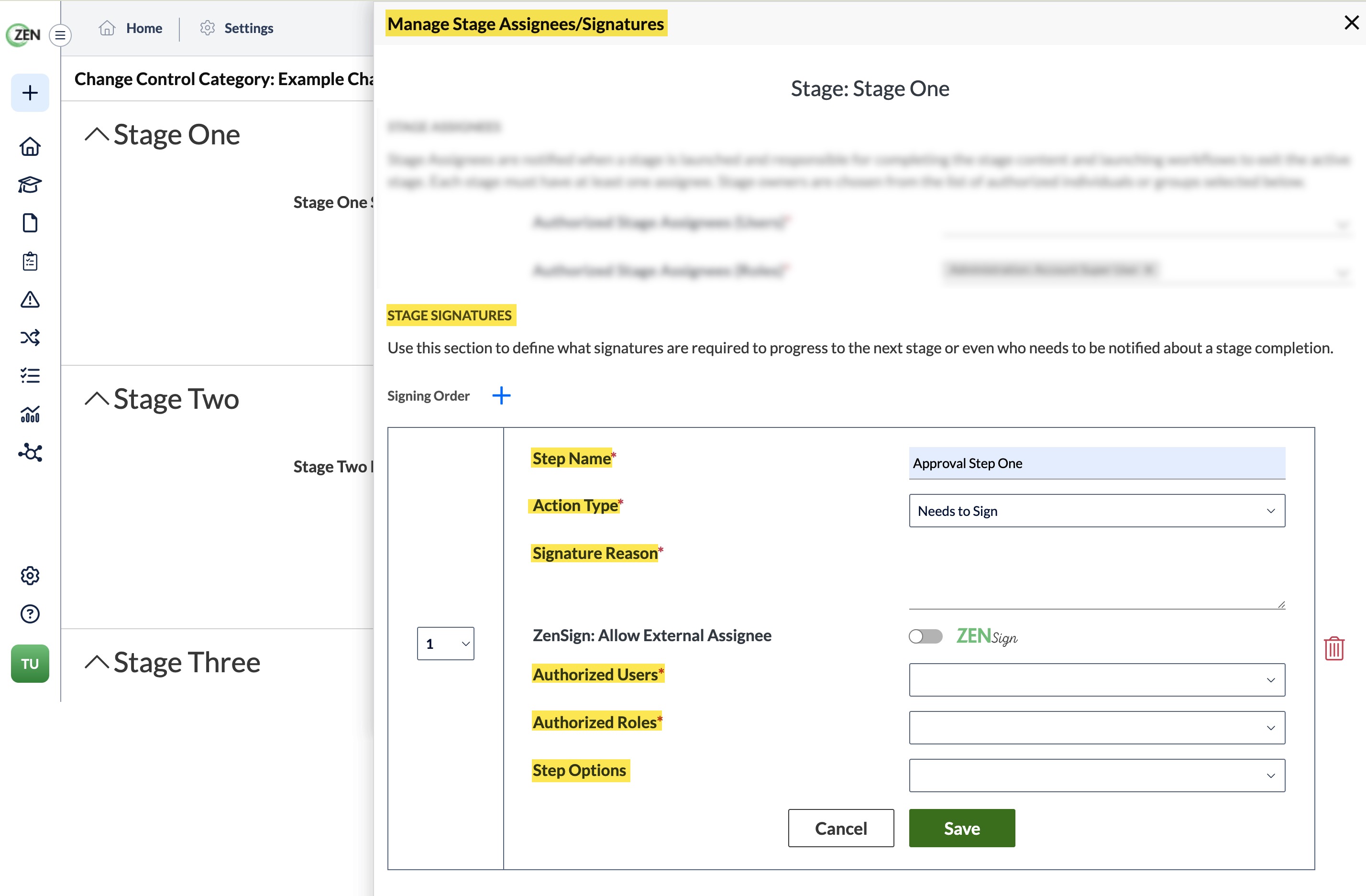Click the plus icon beside Signing Order
The height and width of the screenshot is (896, 1366).
click(x=501, y=395)
